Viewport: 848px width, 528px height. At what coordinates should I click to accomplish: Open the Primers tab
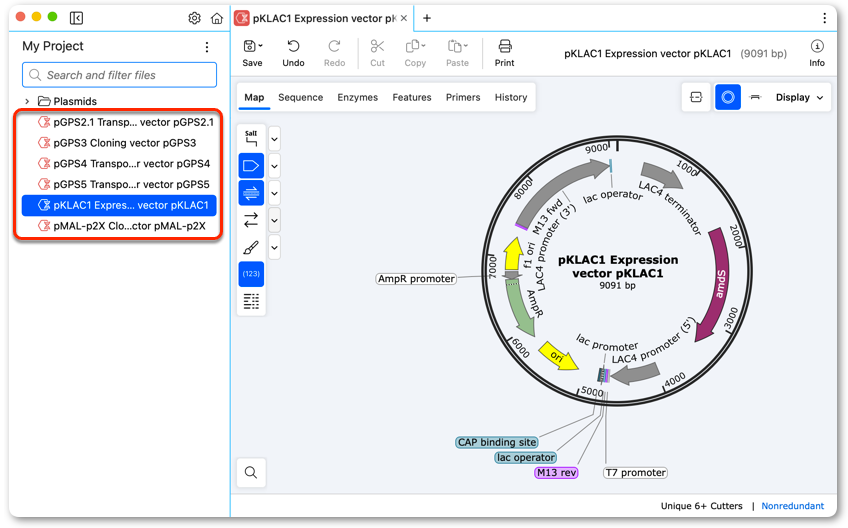pyautogui.click(x=463, y=97)
